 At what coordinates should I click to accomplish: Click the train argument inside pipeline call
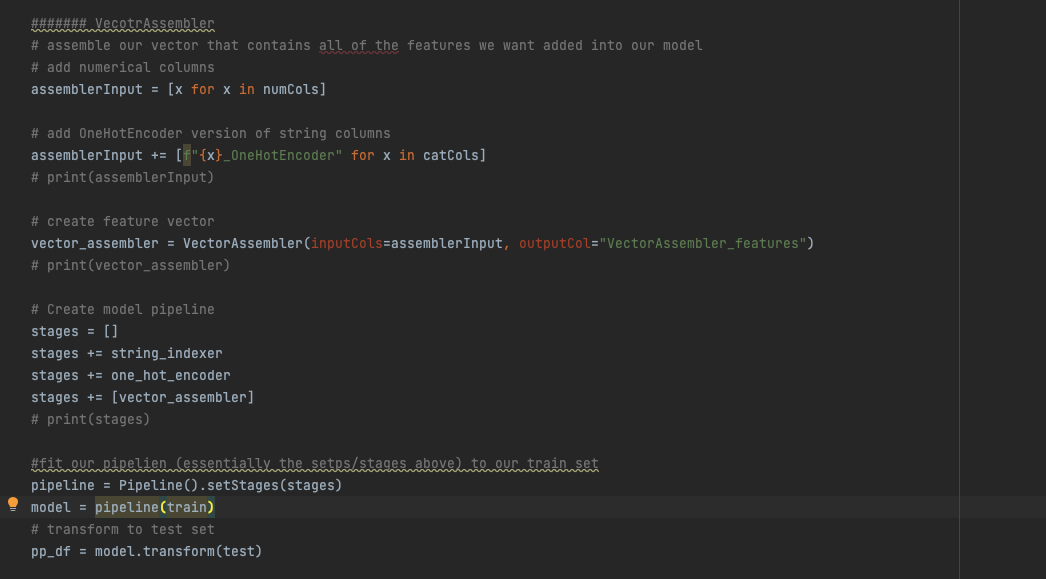tap(187, 506)
